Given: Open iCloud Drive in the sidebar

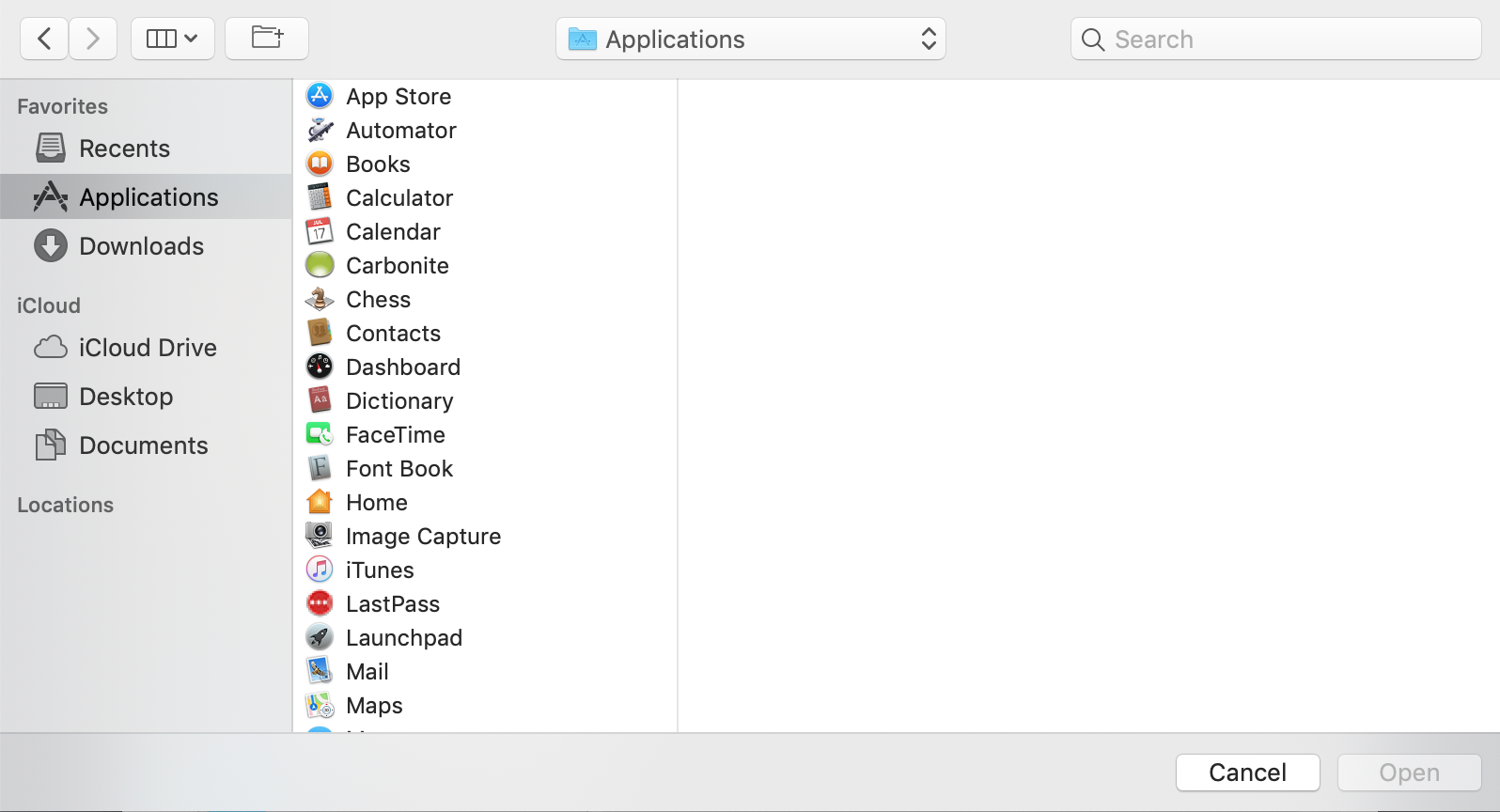Looking at the screenshot, I should pyautogui.click(x=148, y=348).
